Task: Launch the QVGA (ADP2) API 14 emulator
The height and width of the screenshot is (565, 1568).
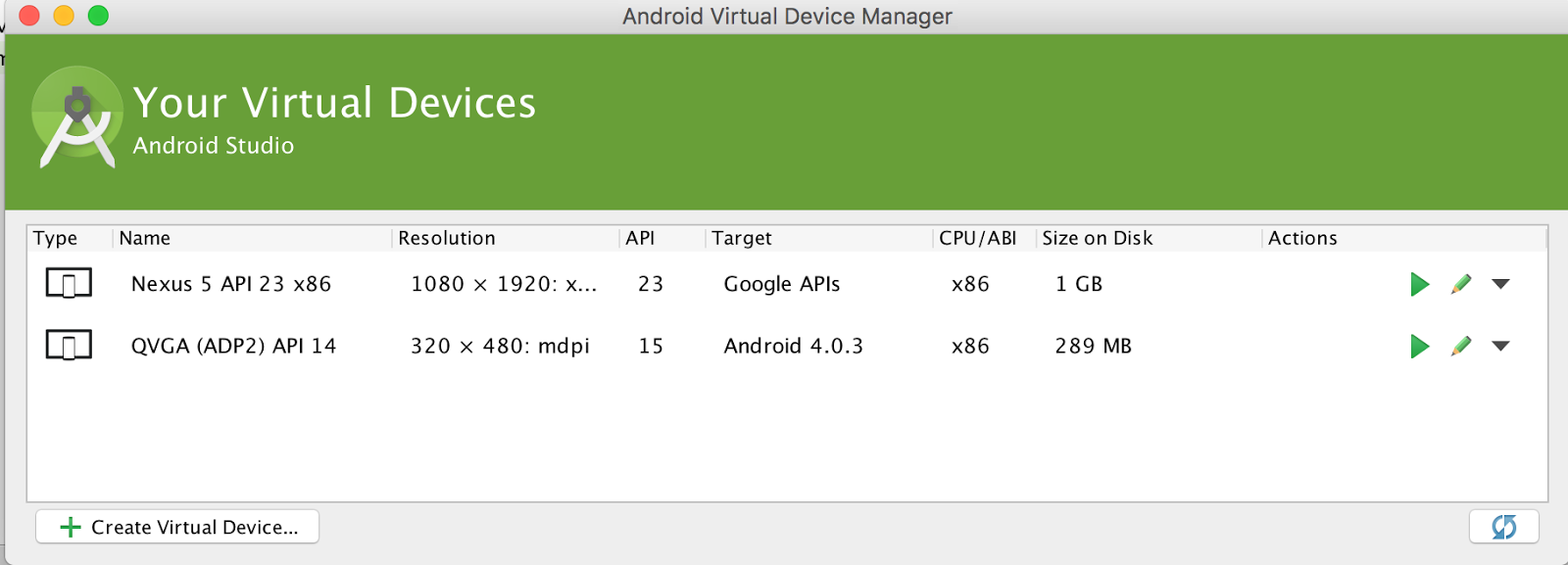Action: 1419,347
